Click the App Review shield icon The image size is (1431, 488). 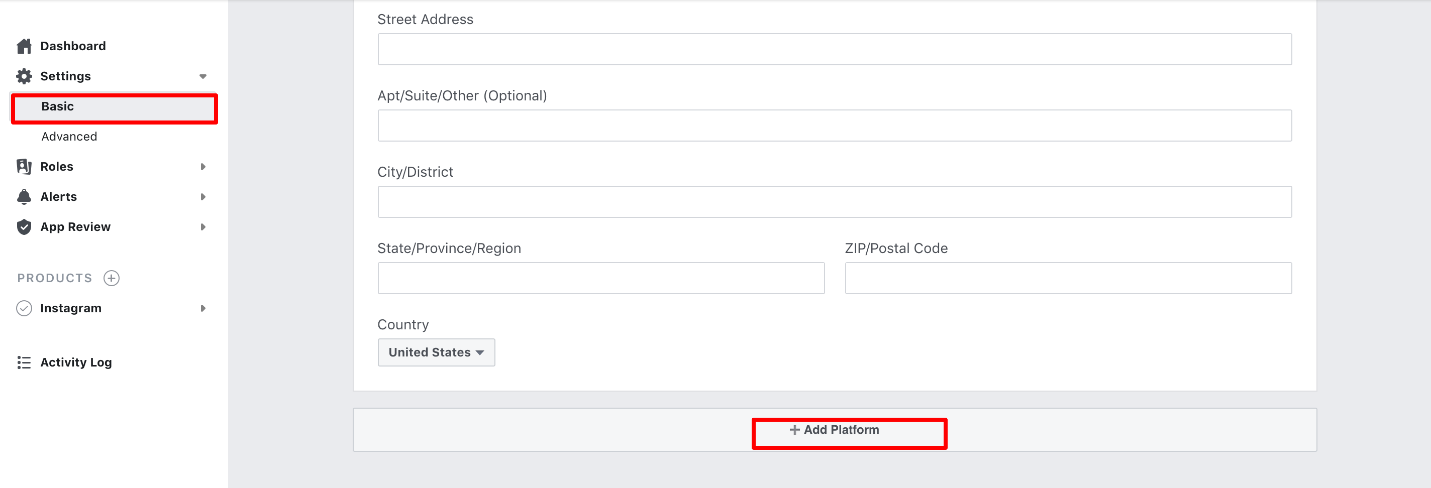tap(24, 227)
